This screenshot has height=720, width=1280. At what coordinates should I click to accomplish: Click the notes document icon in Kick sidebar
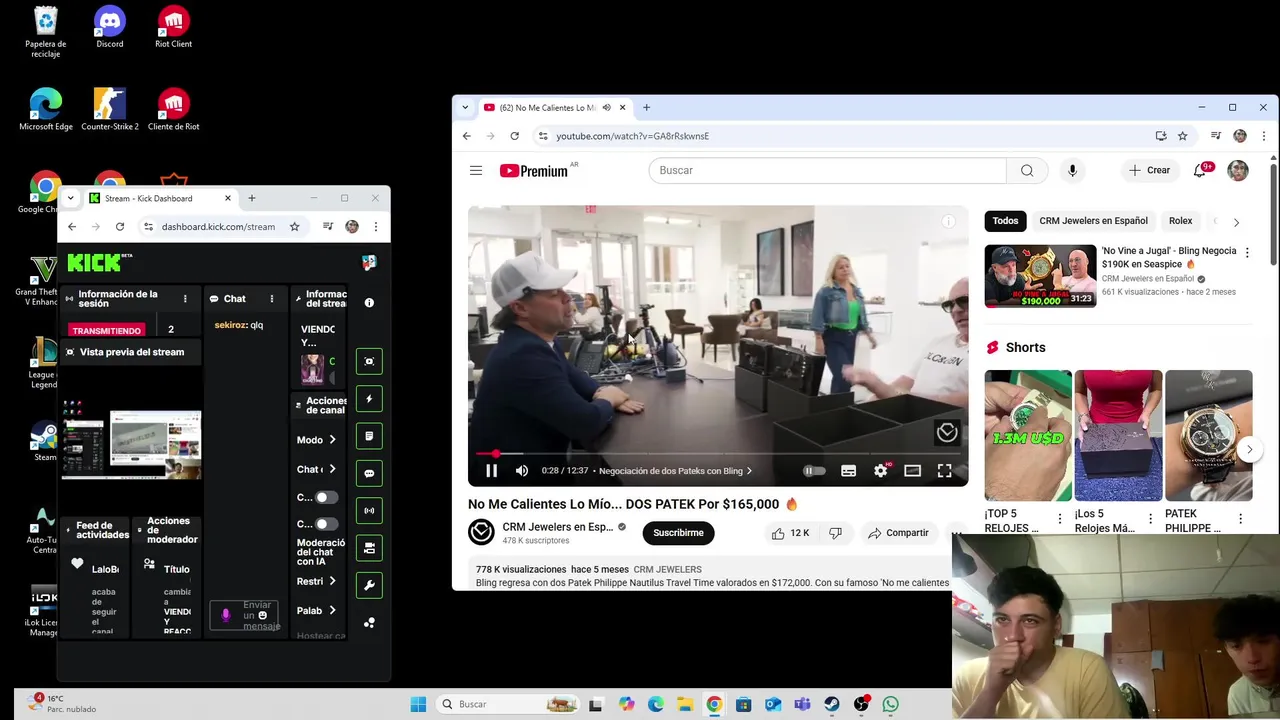(x=369, y=436)
